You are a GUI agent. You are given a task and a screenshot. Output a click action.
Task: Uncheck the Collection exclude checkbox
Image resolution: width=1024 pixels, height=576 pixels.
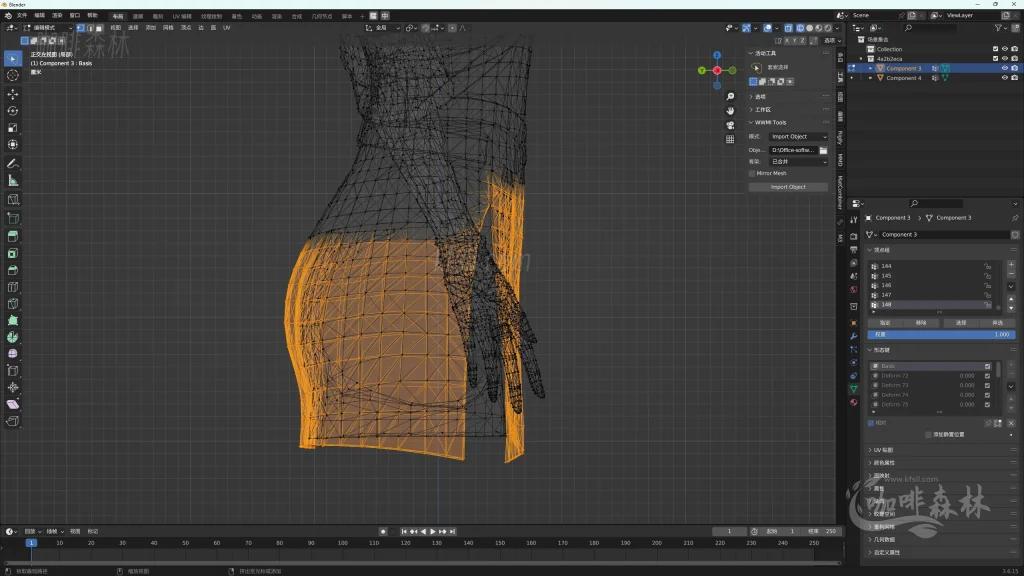point(995,49)
